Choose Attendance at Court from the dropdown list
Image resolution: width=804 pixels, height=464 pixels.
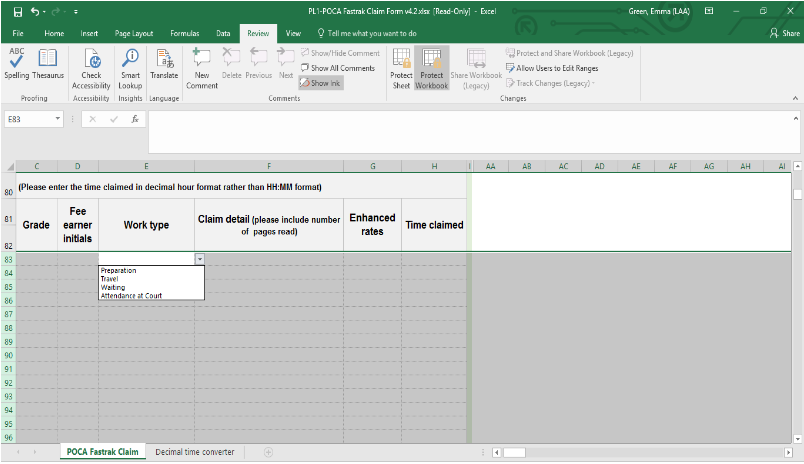point(131,296)
